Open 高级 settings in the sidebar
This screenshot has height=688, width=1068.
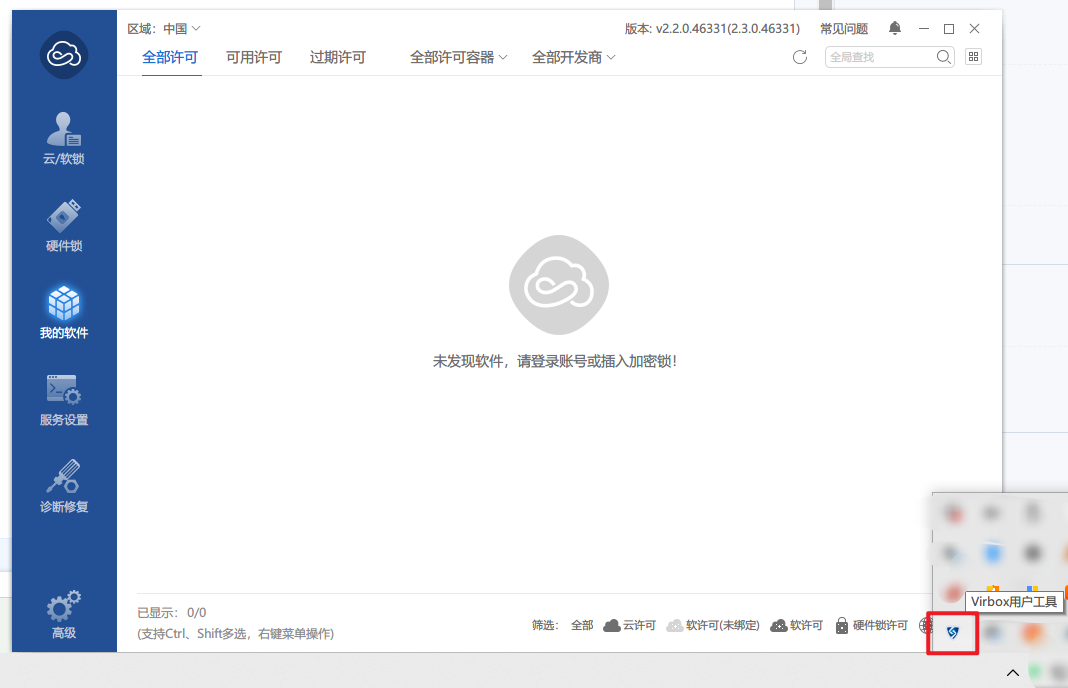[x=64, y=614]
